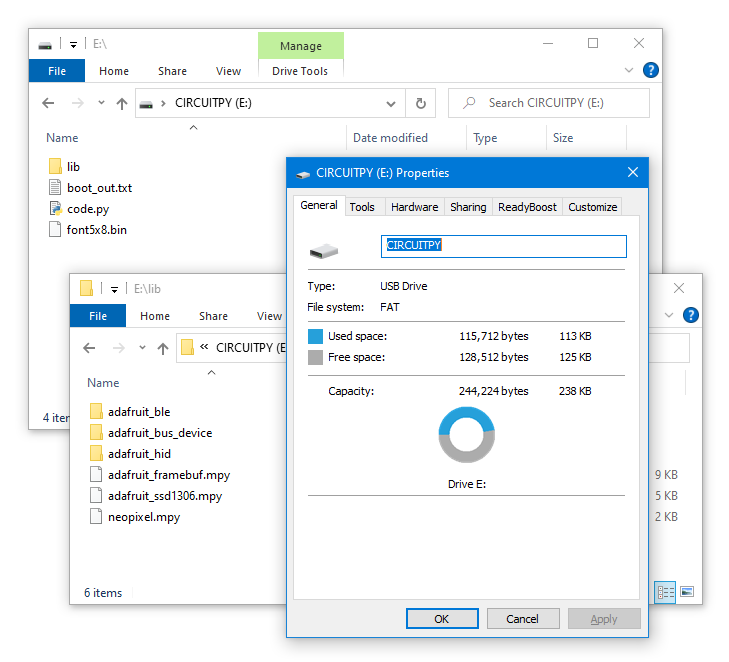
Task: Switch to large icons view in E:\lib window
Action: click(x=687, y=592)
